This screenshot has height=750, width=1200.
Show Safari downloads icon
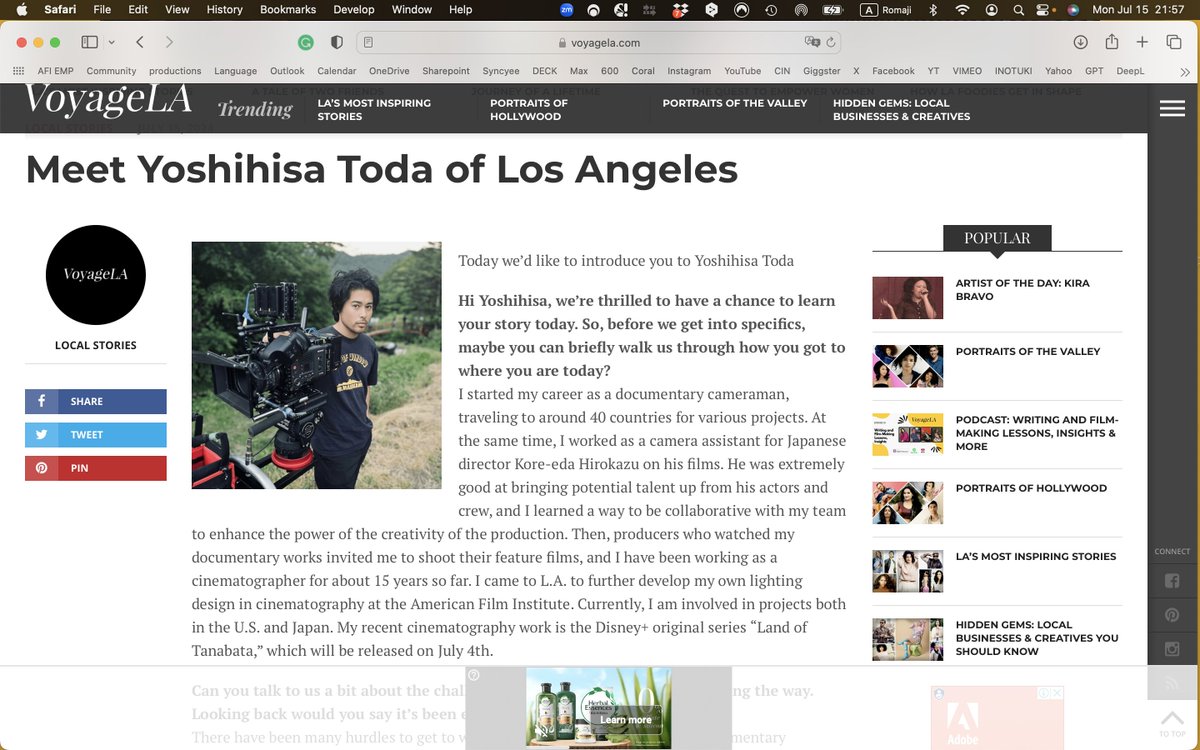tap(1081, 42)
